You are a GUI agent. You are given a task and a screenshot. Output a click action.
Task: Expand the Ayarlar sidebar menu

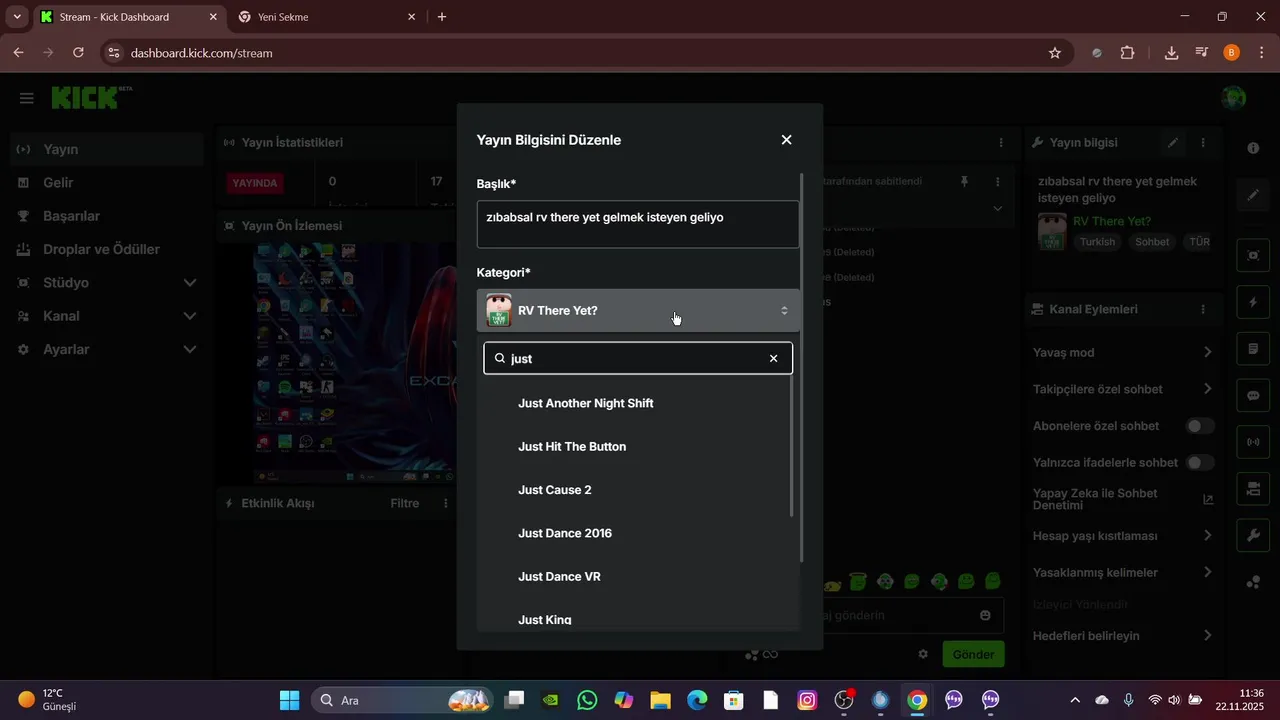click(x=107, y=349)
